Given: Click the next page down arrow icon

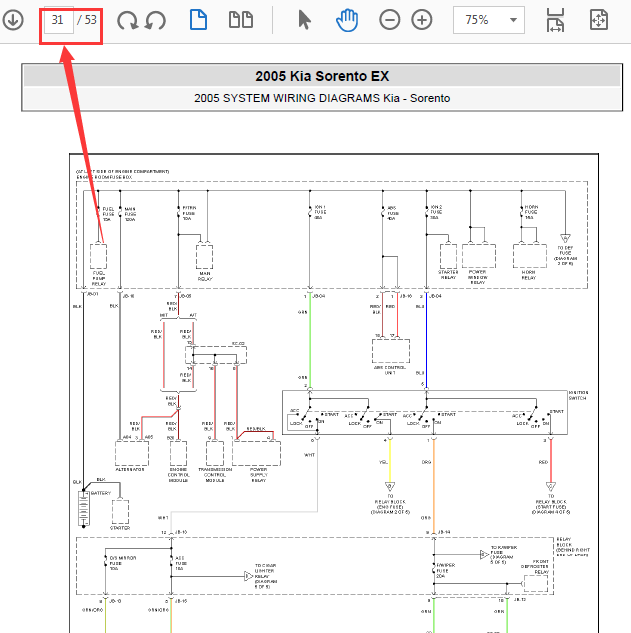Looking at the screenshot, I should [x=12, y=20].
